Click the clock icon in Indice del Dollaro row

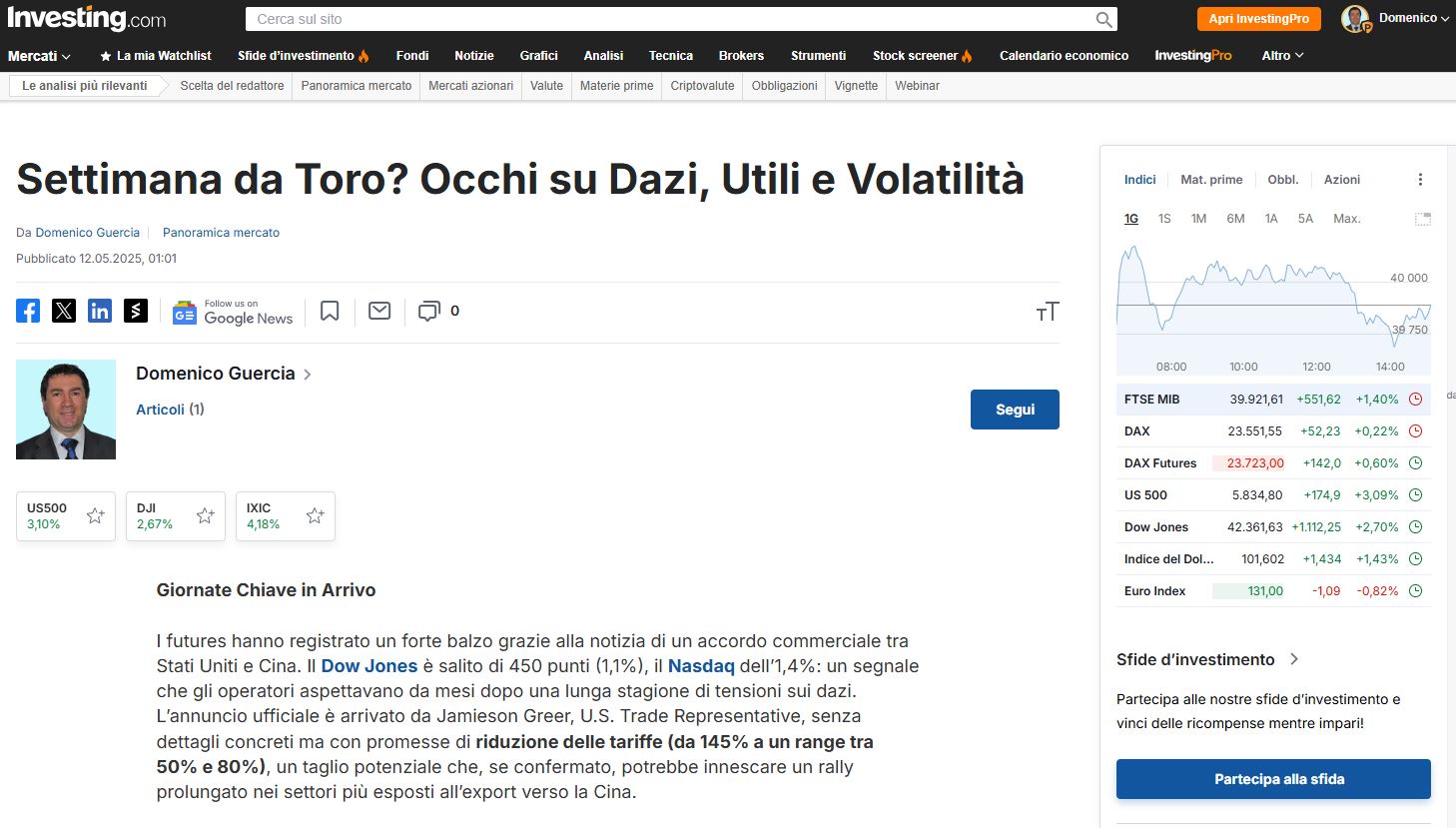click(1415, 559)
